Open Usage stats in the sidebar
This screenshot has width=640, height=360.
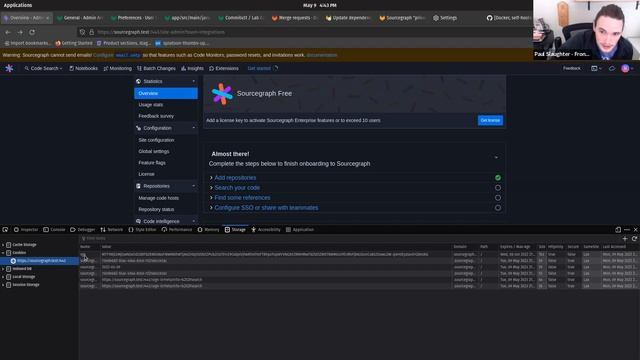click(151, 105)
